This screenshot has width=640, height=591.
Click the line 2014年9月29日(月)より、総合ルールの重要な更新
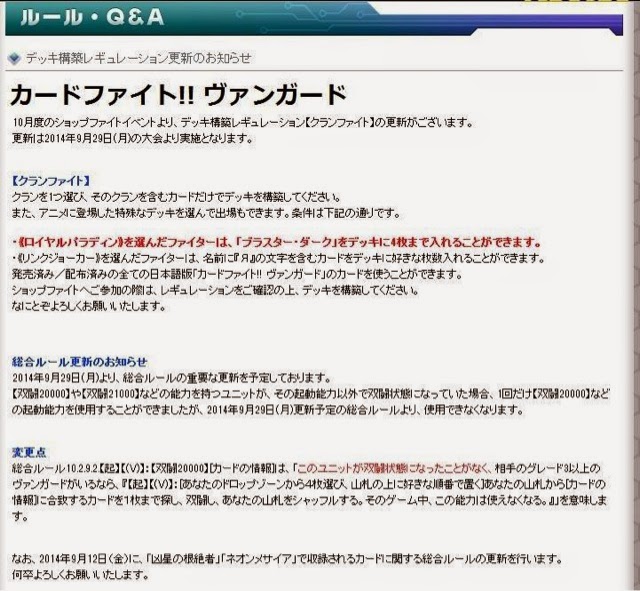pos(171,378)
